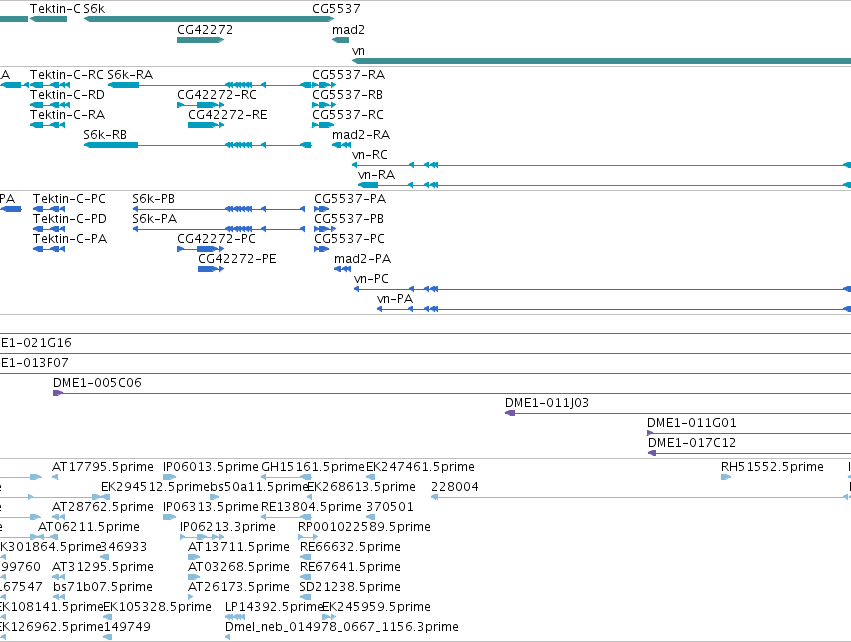This screenshot has height=642, width=851.
Task: Select the S6k gene bar
Action: 208,19
